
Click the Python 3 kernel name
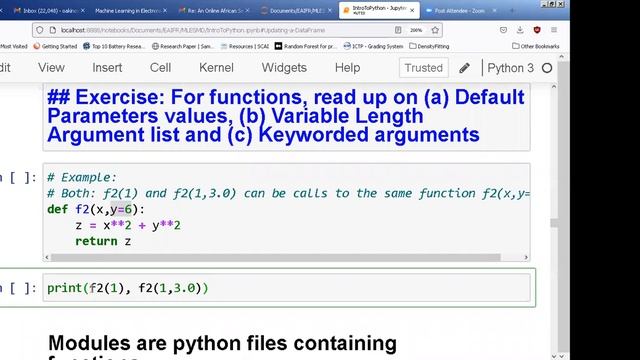pos(510,68)
